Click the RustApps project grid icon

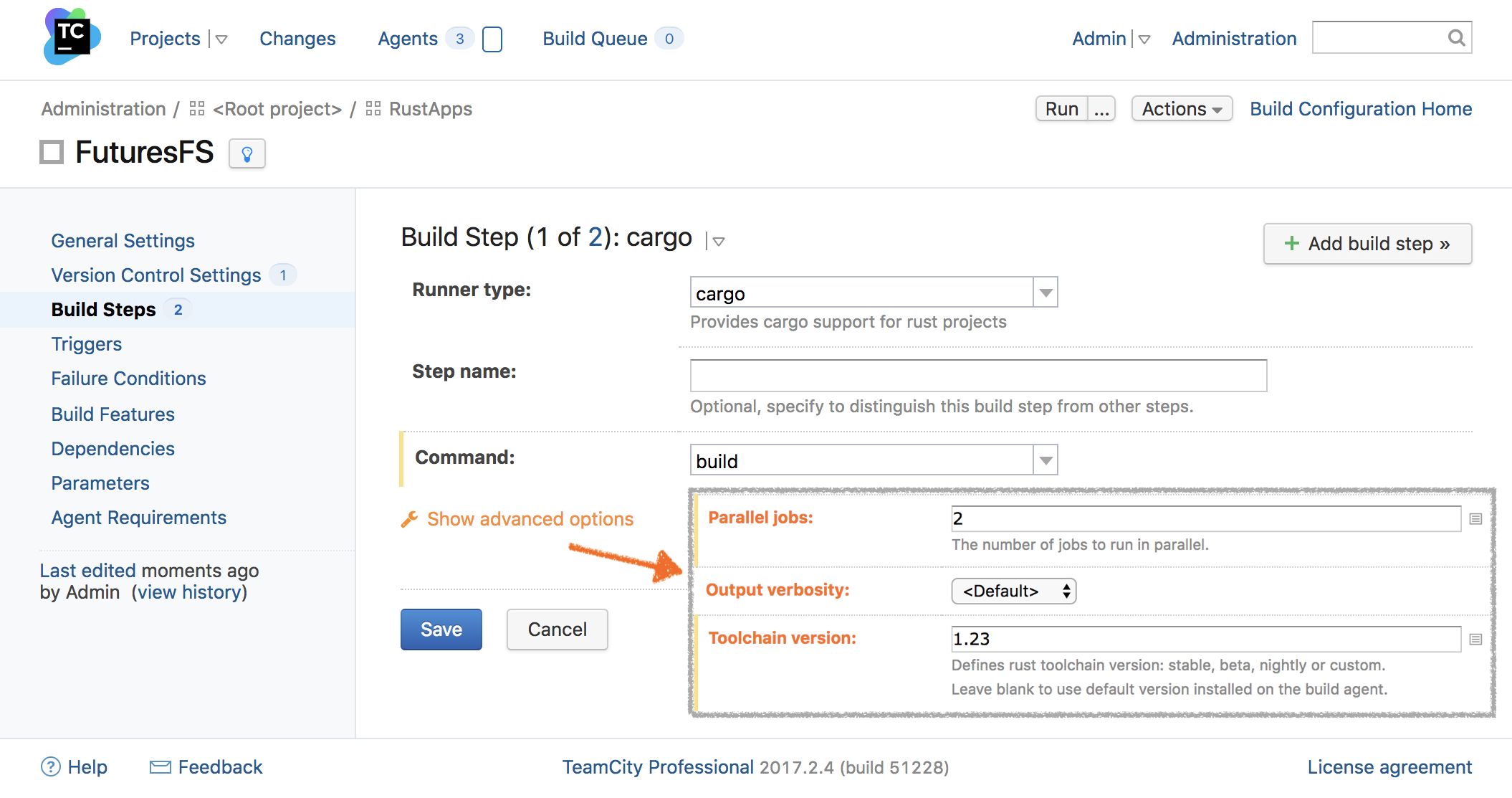coord(373,109)
